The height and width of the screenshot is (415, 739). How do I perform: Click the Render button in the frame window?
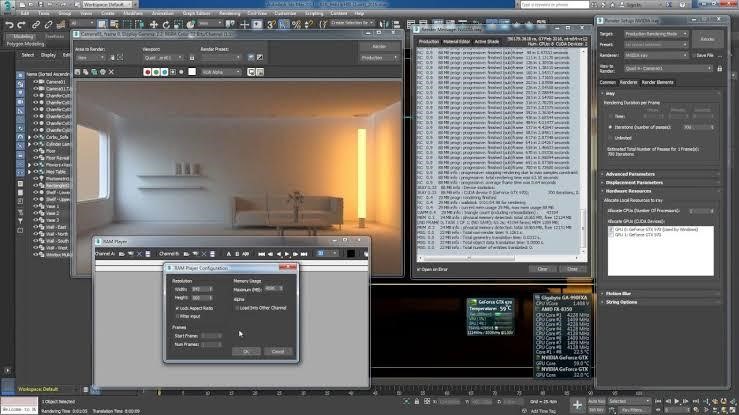(379, 46)
